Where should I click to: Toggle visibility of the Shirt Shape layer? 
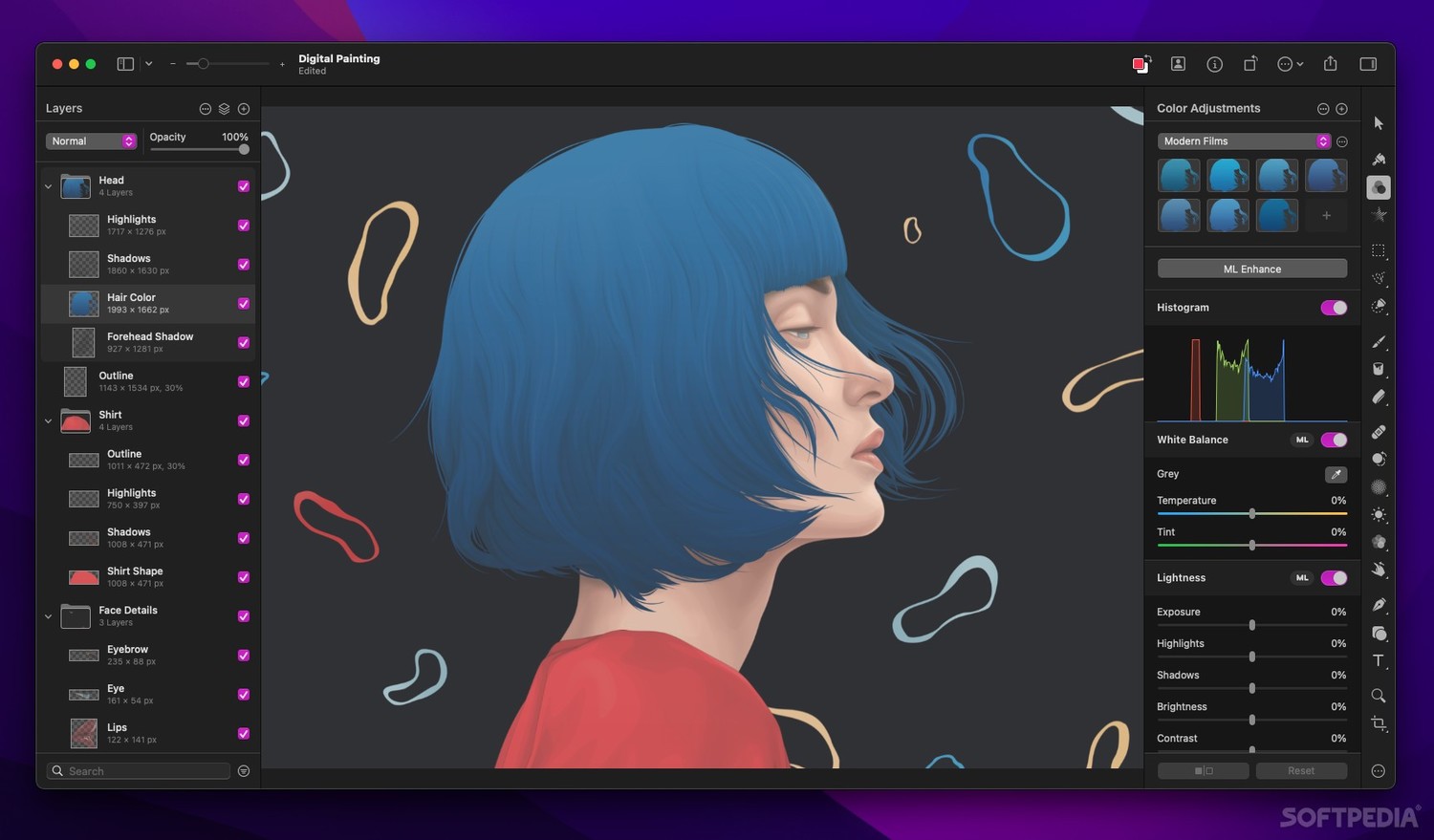[x=244, y=577]
